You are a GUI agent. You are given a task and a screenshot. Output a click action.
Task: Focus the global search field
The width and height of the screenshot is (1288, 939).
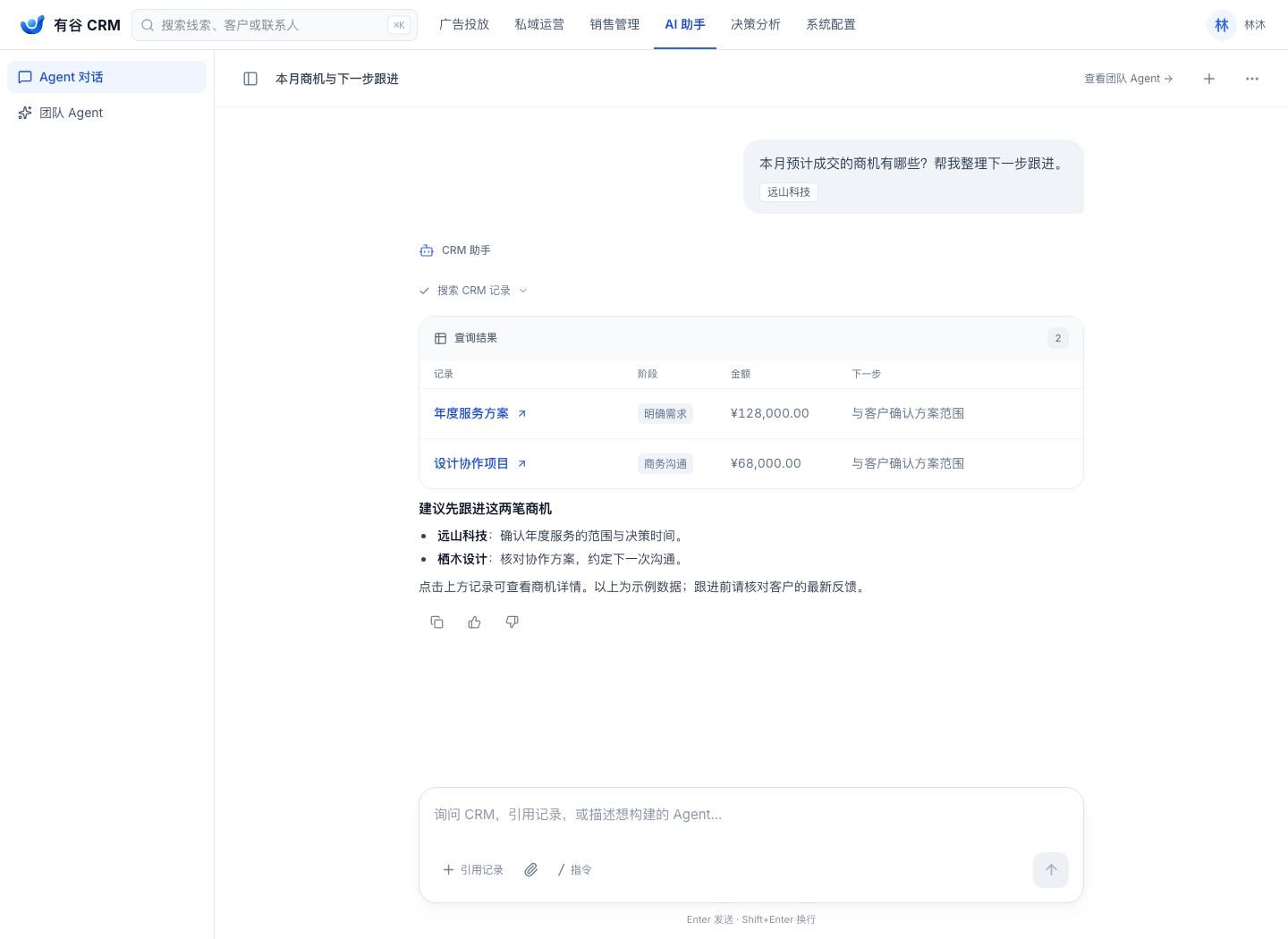coord(275,25)
